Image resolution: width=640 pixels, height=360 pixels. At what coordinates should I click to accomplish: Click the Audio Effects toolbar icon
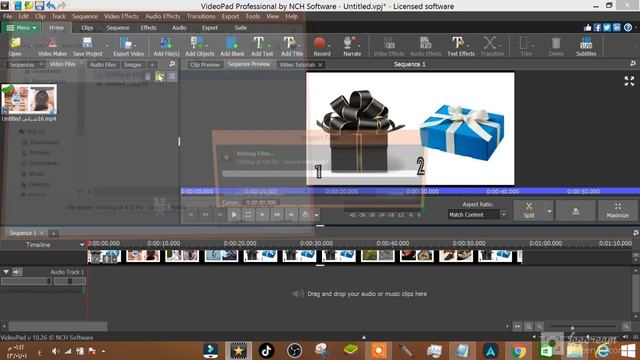tap(425, 46)
